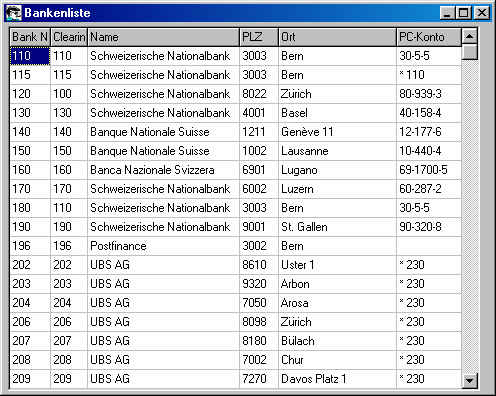Click PC-Konto value * 110
Image resolution: width=496 pixels, height=396 pixels.
429,75
